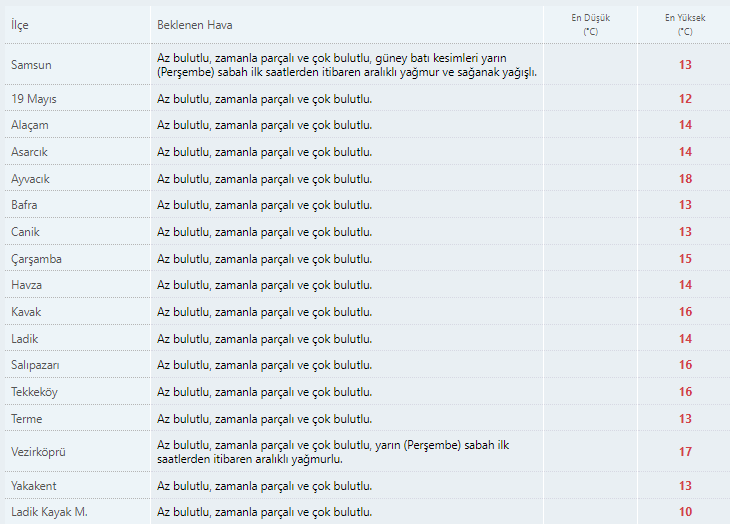
Task: Click Kavak's high temperature 16
Action: (x=685, y=312)
